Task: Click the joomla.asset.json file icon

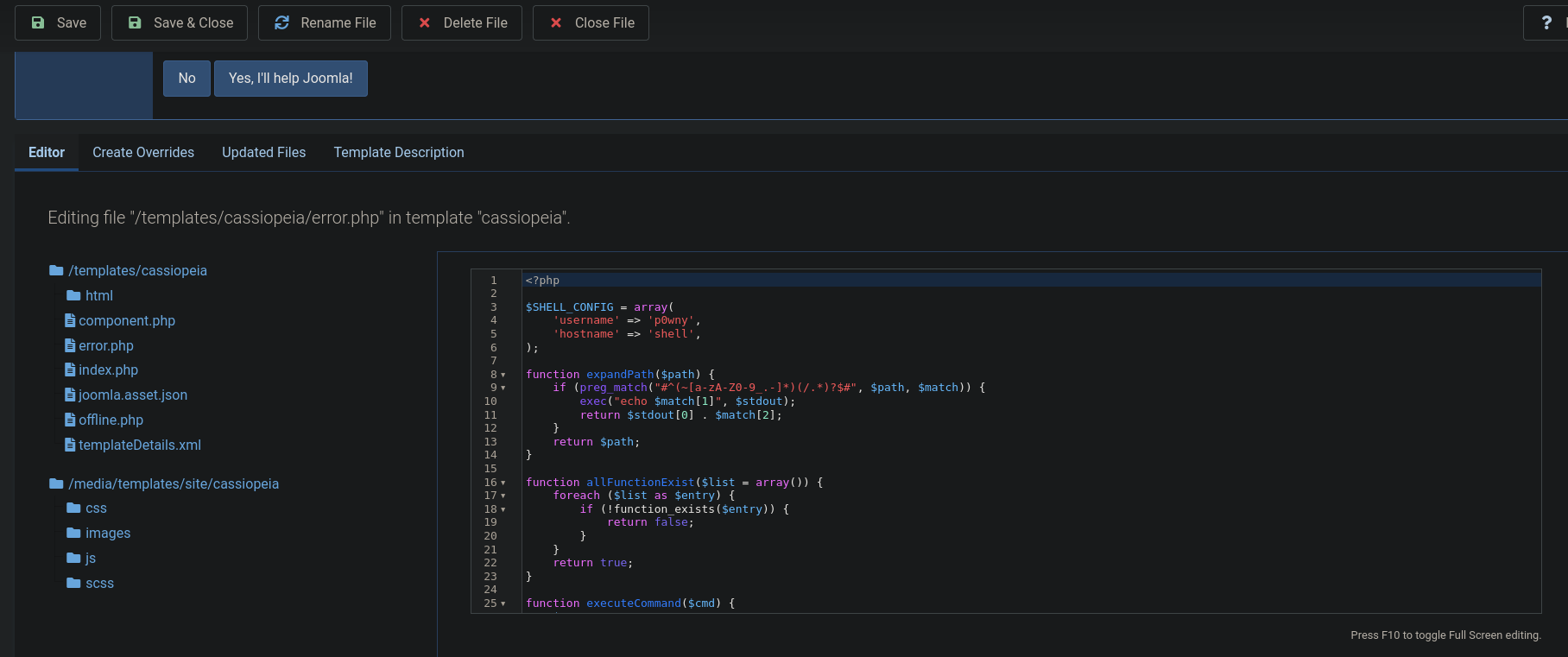Action: click(x=70, y=395)
